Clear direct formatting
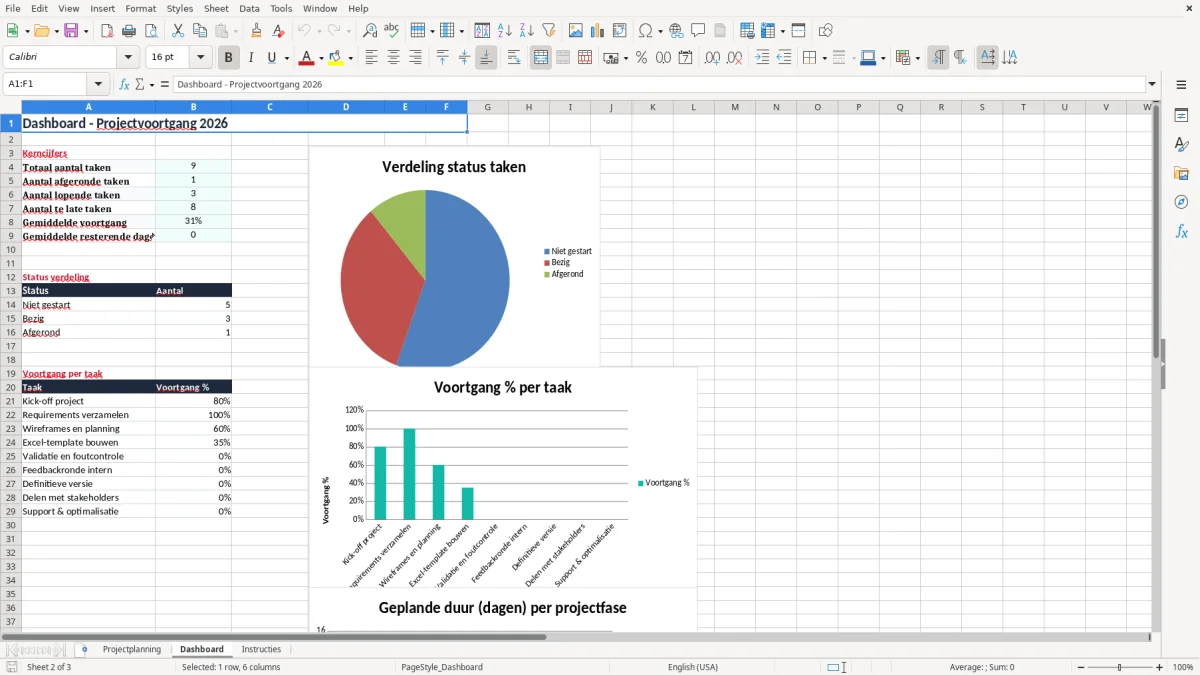This screenshot has height=675, width=1200. [279, 31]
